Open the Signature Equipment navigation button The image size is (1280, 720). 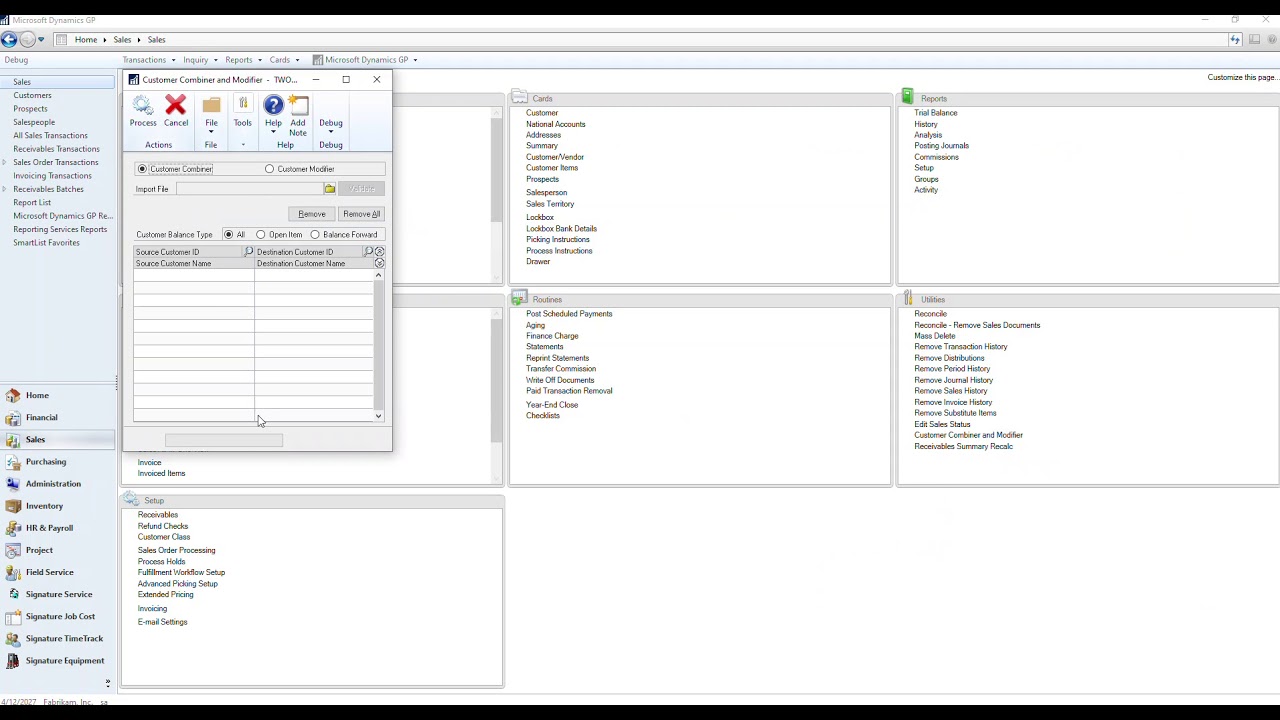(58, 660)
